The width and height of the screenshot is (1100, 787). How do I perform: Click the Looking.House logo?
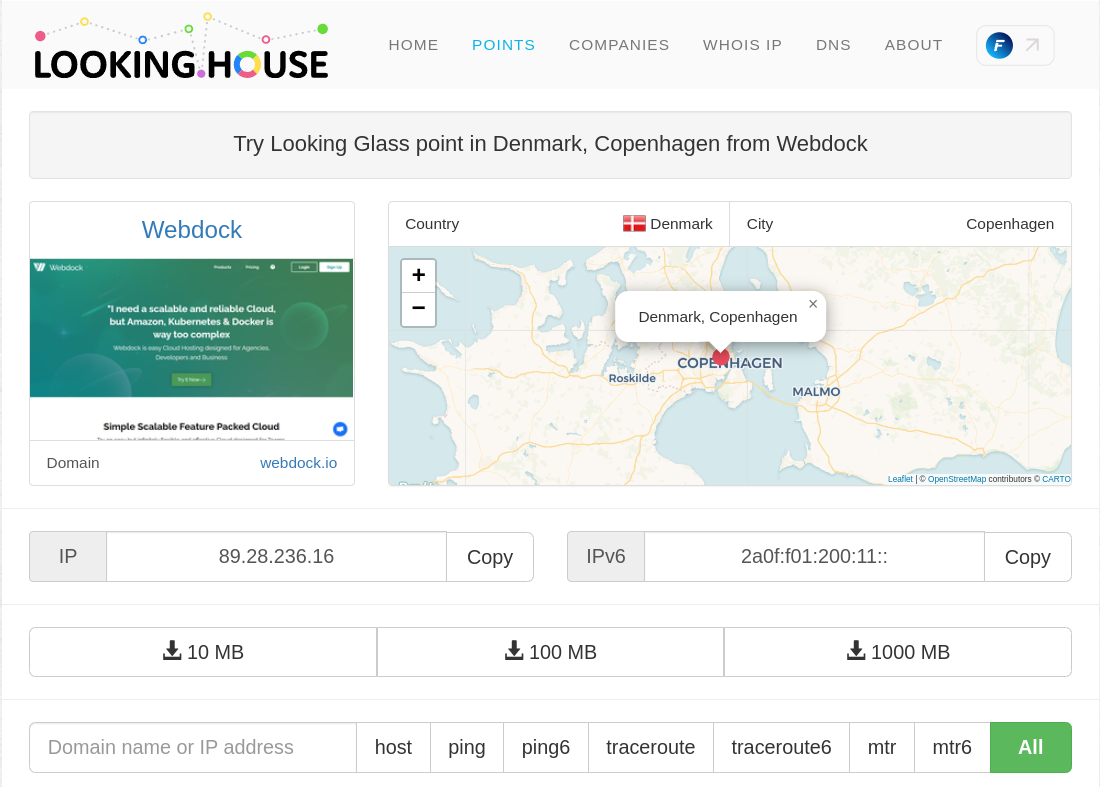click(181, 47)
